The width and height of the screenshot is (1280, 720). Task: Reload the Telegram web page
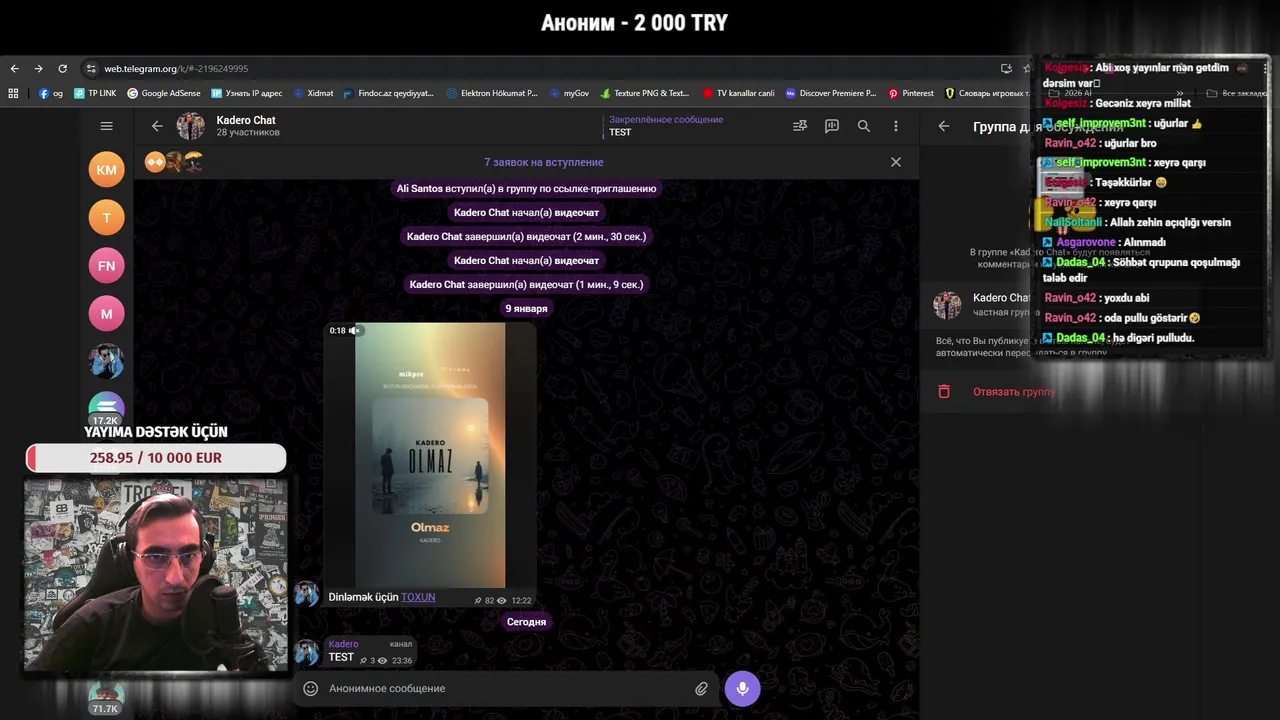tap(62, 68)
